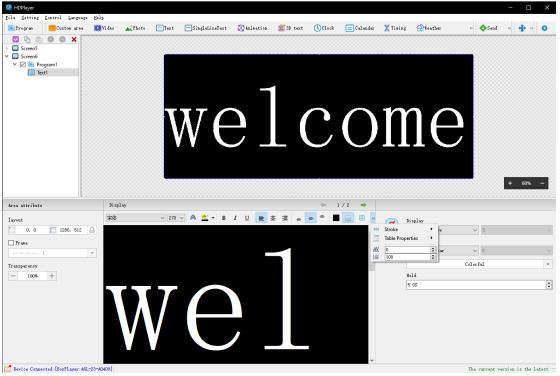Toggle bold formatting
Image resolution: width=560 pixels, height=376 pixels.
224,218
